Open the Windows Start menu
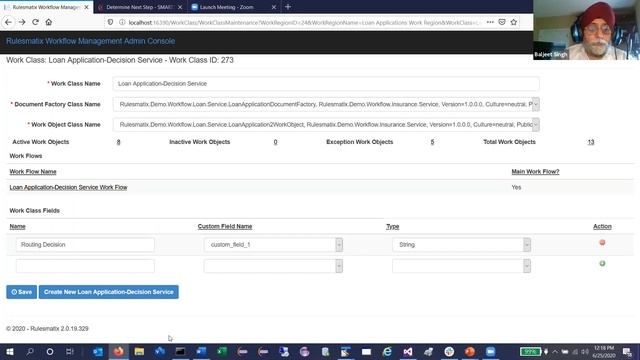Screen dimensions: 640x360 [9, 351]
